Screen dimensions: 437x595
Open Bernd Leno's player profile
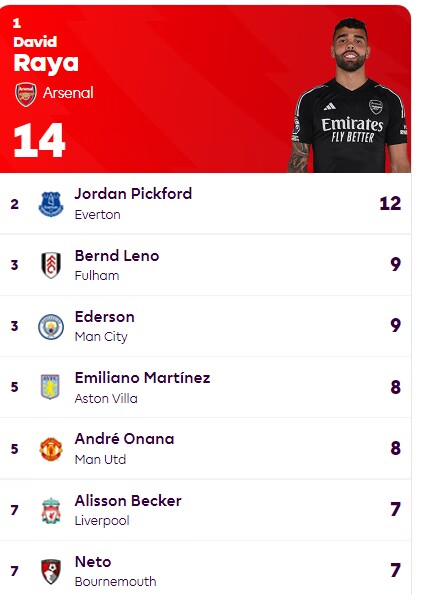[117, 256]
